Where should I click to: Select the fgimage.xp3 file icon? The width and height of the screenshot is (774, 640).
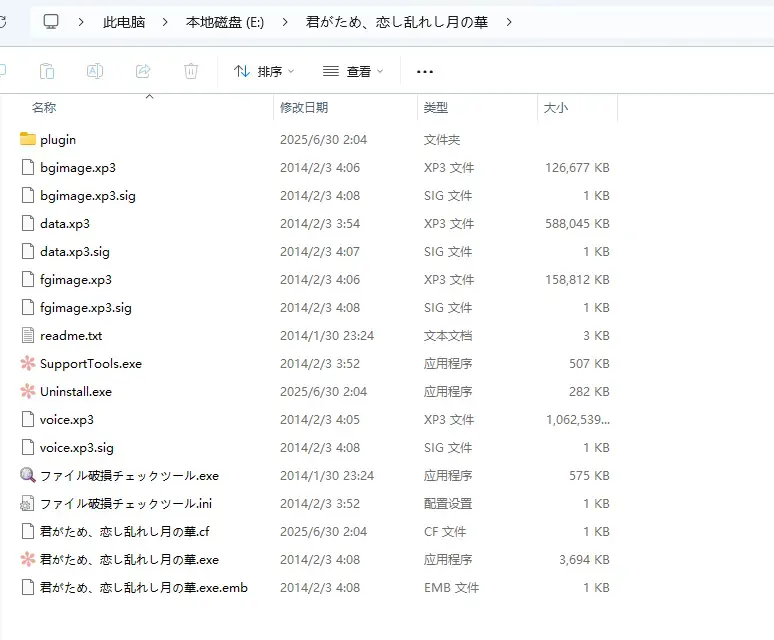coord(28,279)
